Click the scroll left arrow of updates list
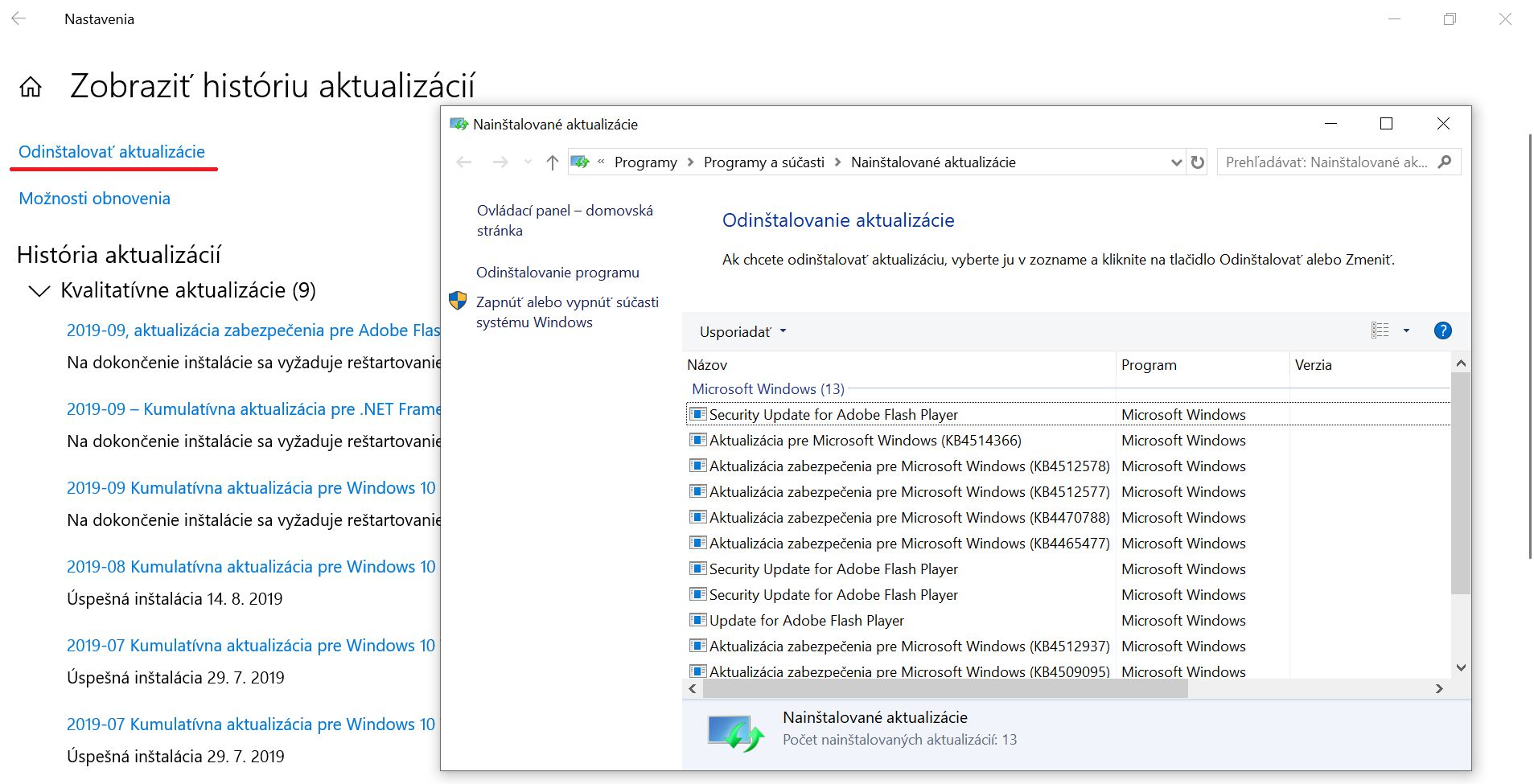Image resolution: width=1534 pixels, height=784 pixels. click(693, 689)
